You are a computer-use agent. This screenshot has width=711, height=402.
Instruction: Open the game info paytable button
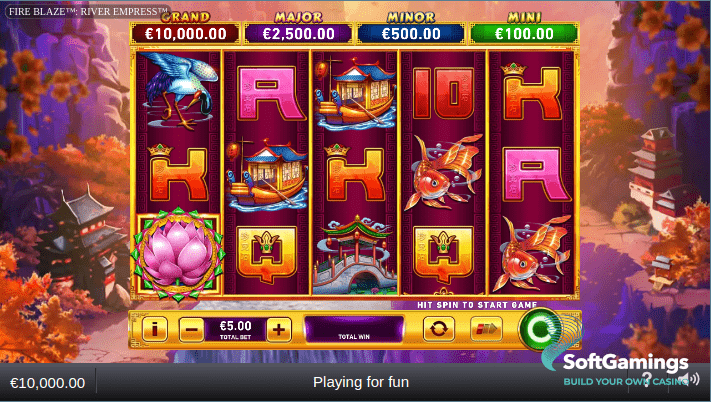(155, 329)
